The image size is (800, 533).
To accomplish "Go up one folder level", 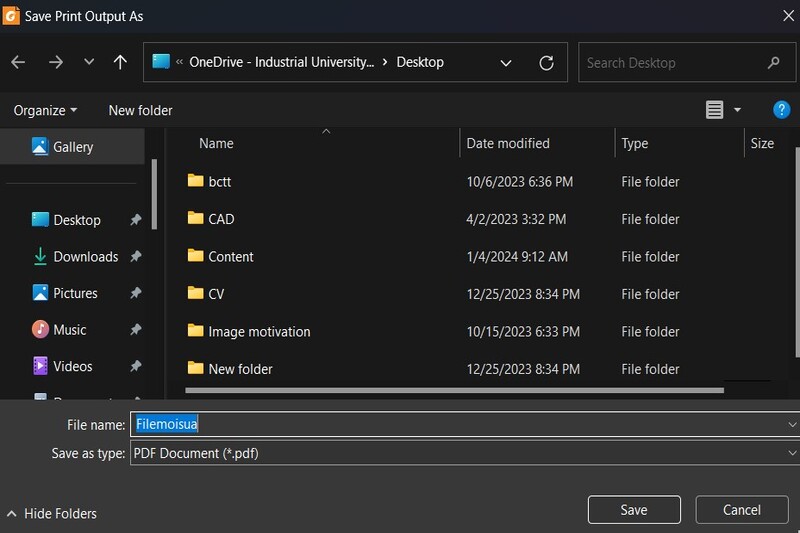I will pos(120,62).
